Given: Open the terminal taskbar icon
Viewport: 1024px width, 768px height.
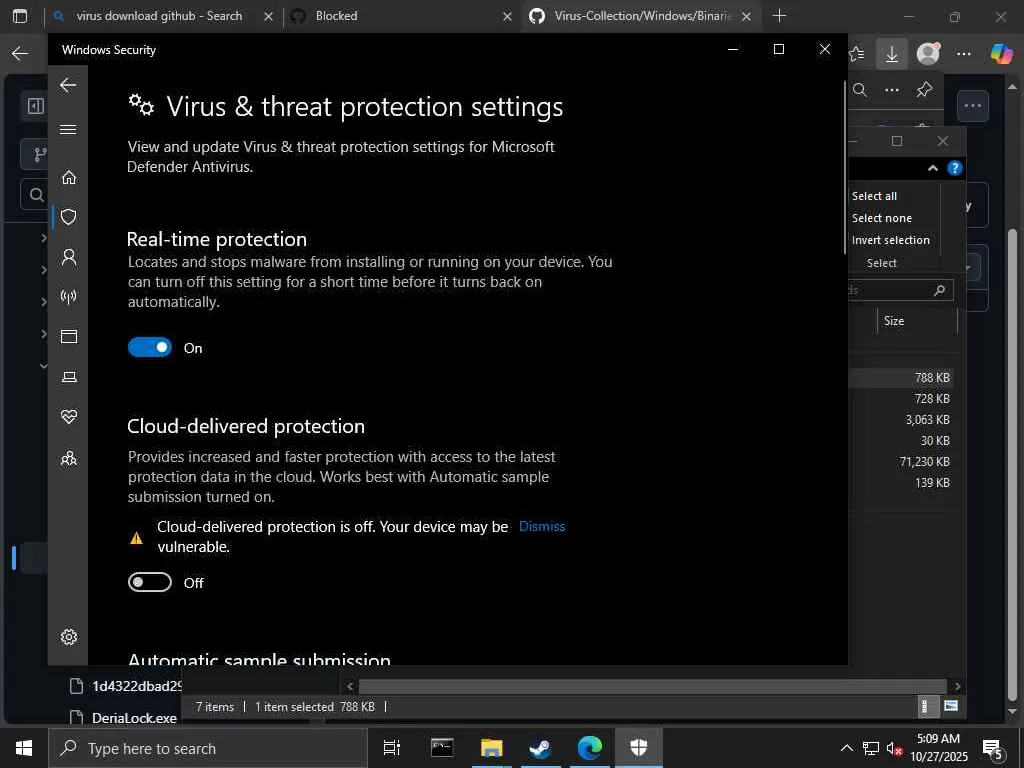Looking at the screenshot, I should pos(442,748).
